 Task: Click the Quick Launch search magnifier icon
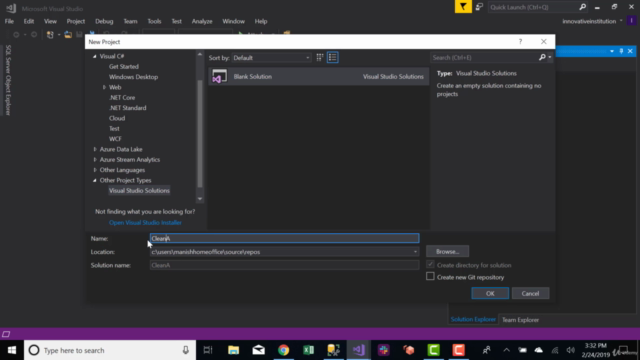582,7
